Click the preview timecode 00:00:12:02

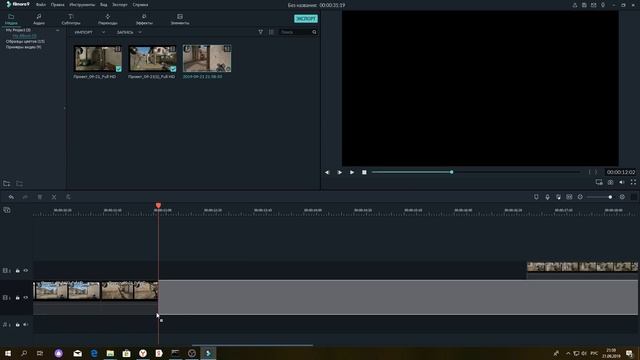point(621,172)
